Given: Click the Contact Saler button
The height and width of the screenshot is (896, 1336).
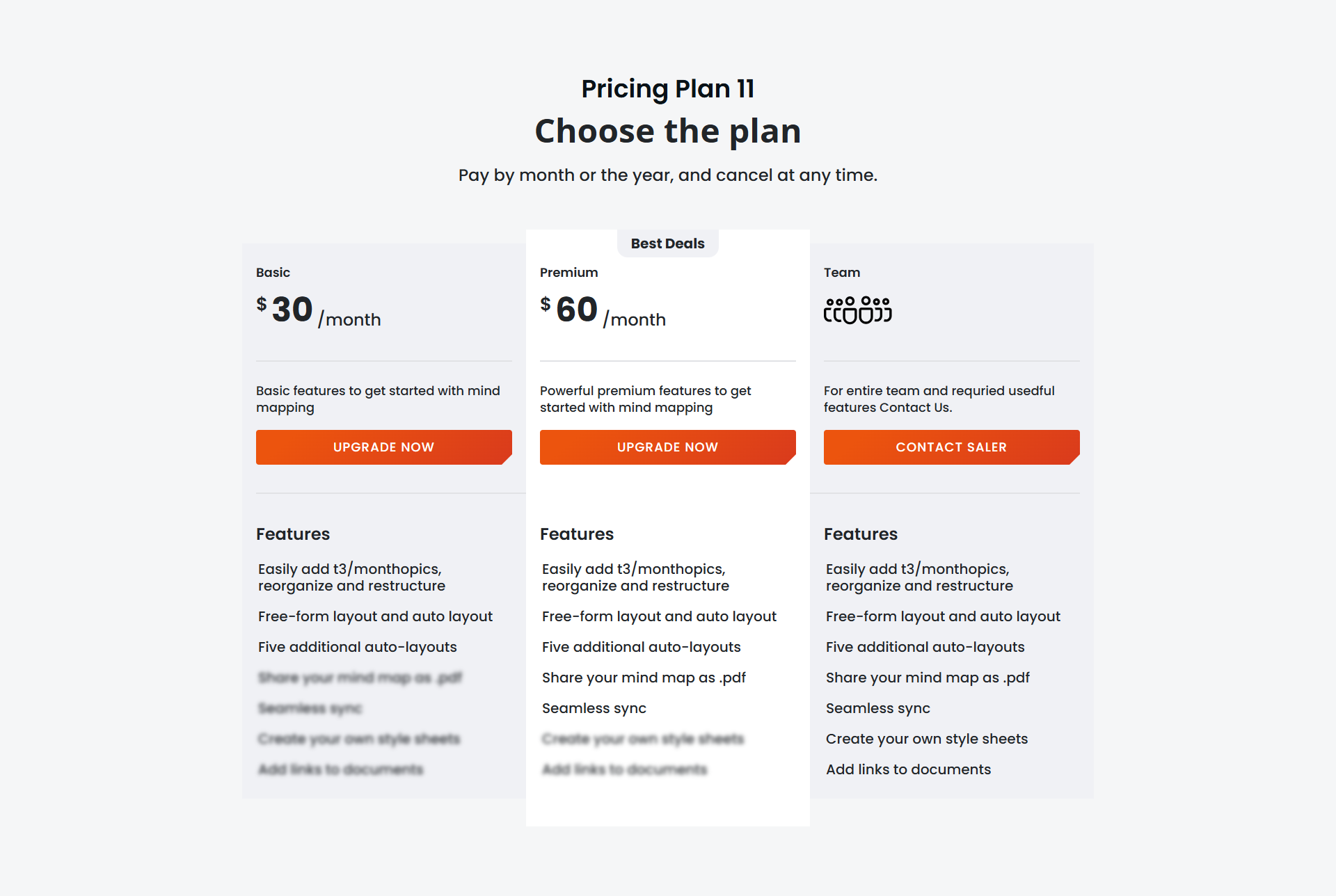Looking at the screenshot, I should pos(951,447).
